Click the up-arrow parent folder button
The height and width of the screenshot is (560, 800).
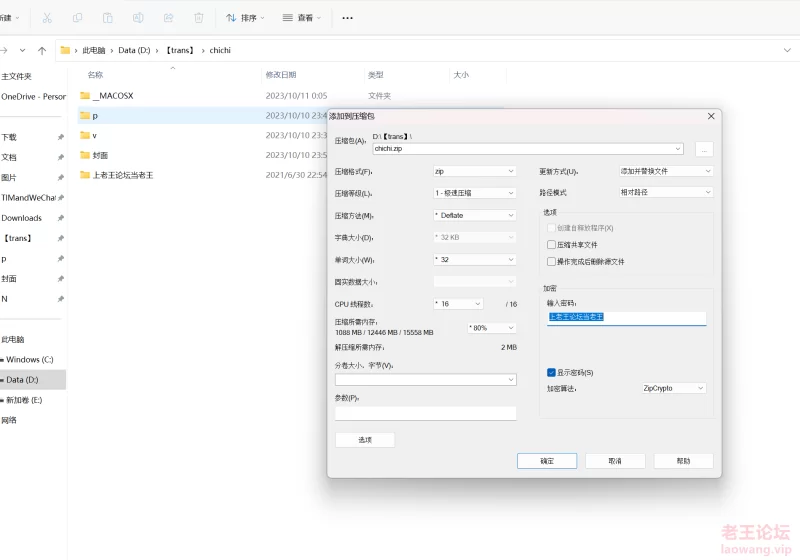point(41,50)
